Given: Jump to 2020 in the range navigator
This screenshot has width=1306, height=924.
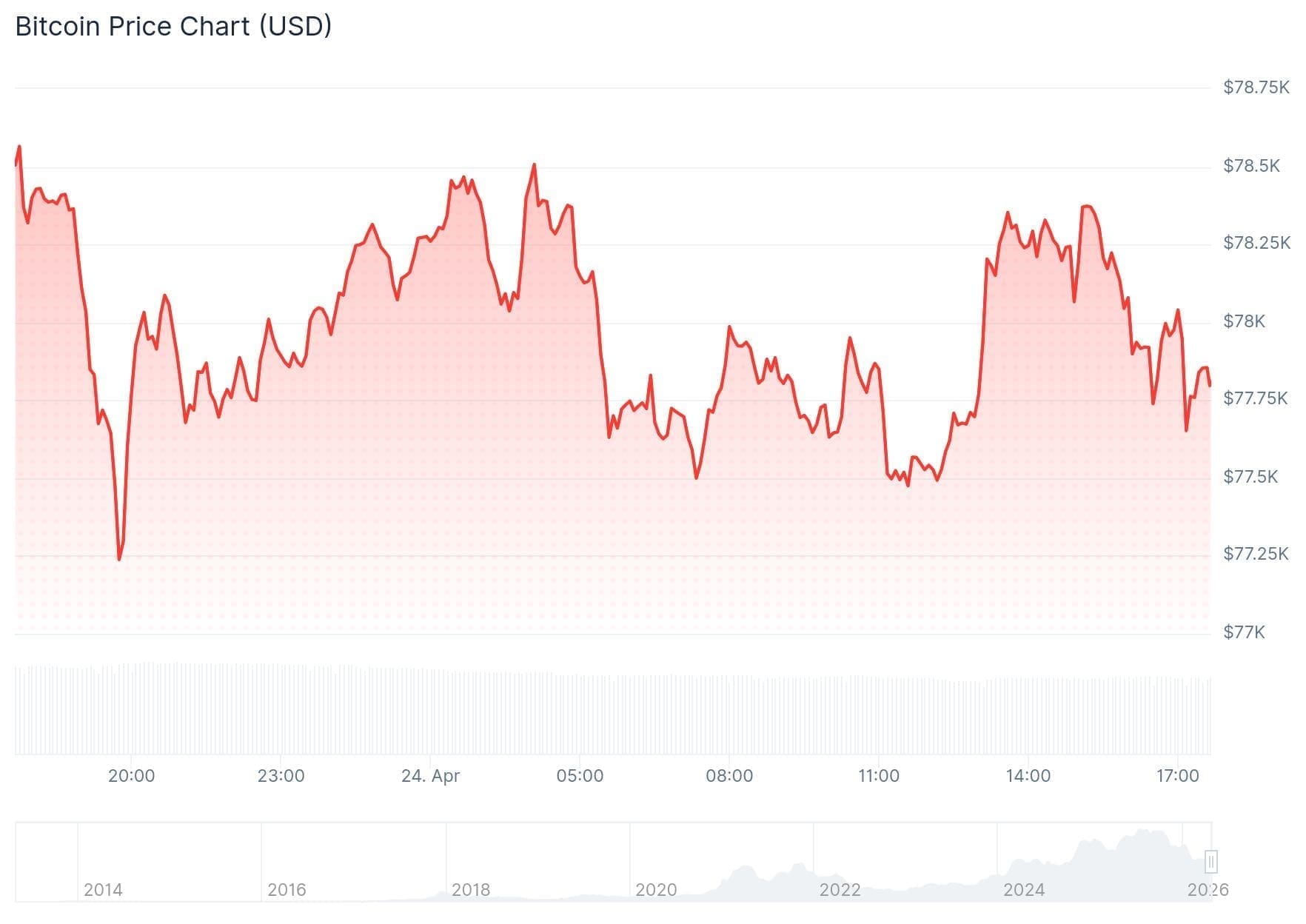Looking at the screenshot, I should (656, 889).
